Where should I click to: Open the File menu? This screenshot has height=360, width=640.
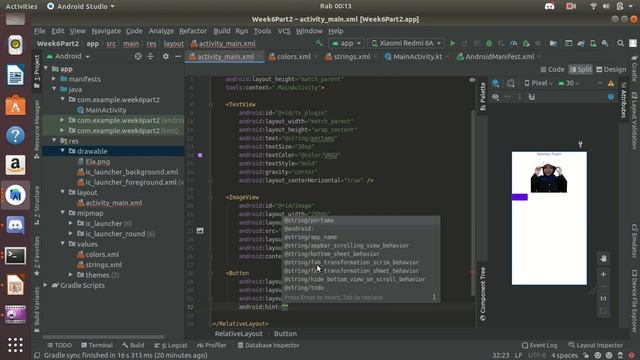tap(40, 31)
